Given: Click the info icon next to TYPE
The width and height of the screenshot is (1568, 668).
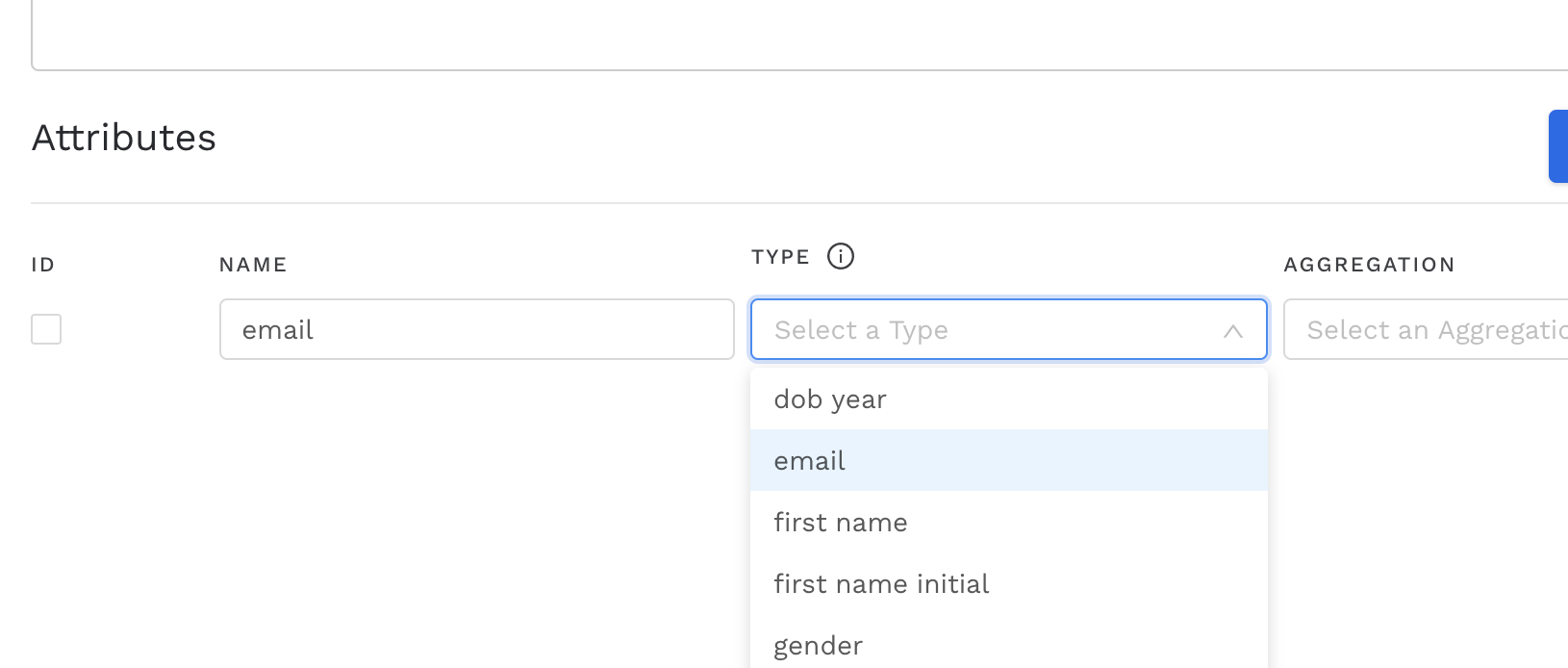Looking at the screenshot, I should [840, 257].
